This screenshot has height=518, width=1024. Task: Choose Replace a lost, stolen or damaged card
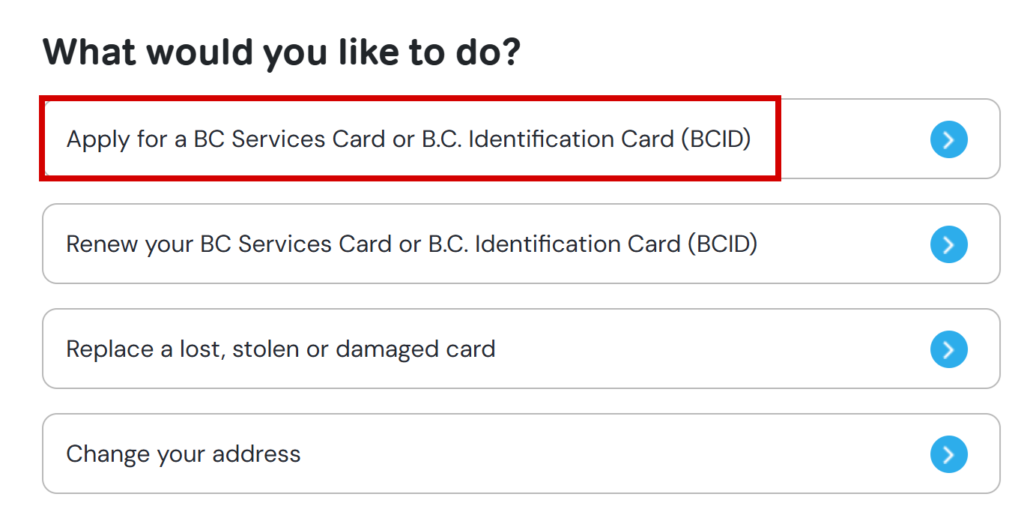281,349
